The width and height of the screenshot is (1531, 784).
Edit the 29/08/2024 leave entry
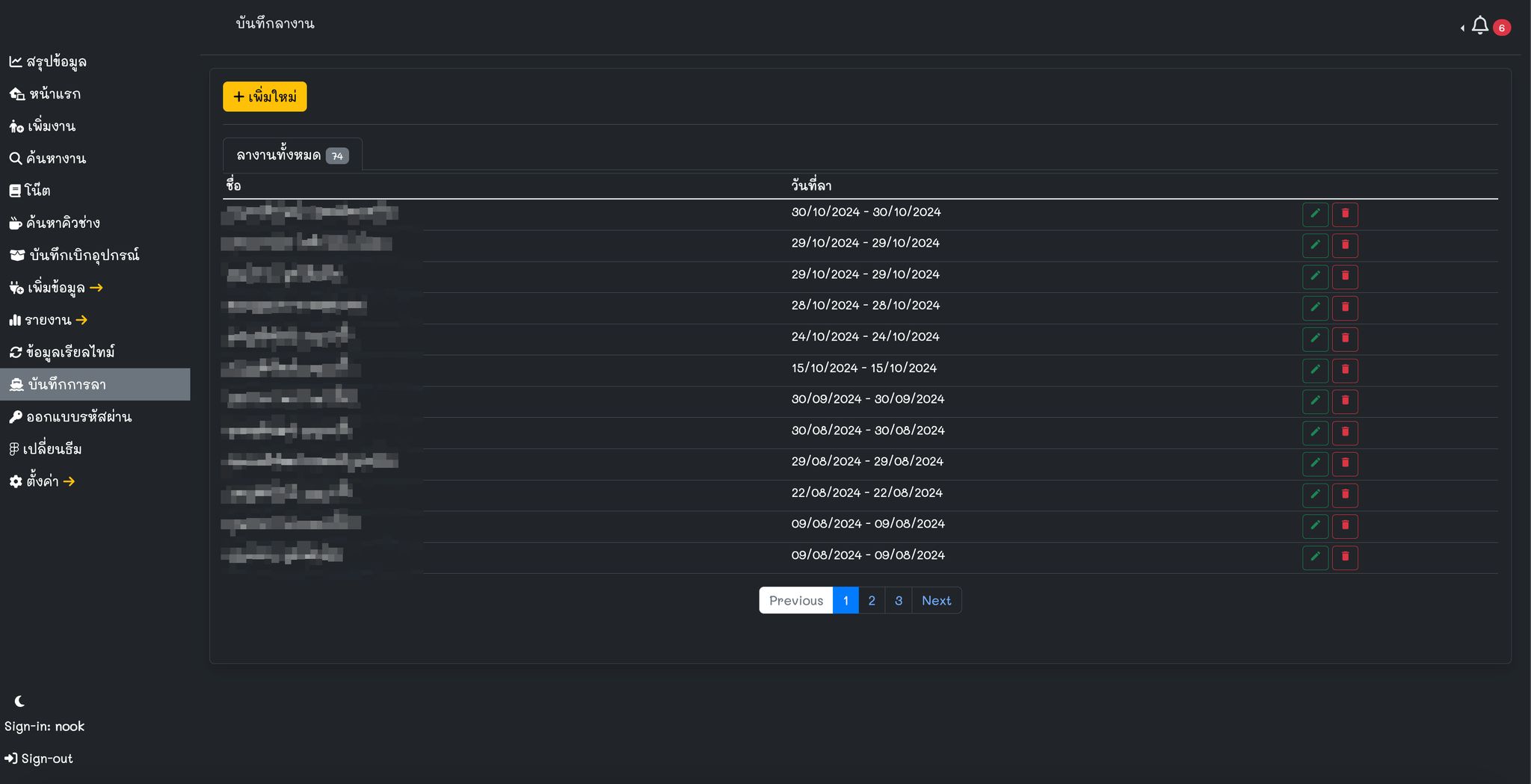[1315, 463]
